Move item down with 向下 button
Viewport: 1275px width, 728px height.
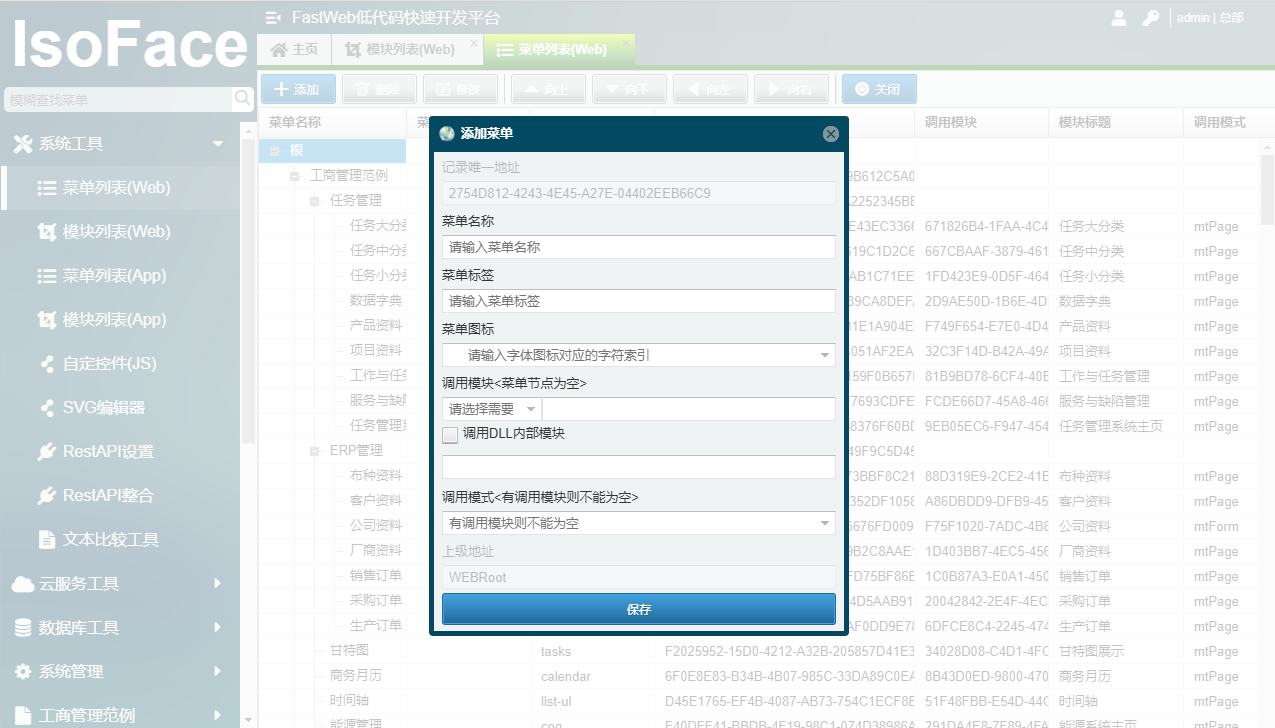tap(629, 89)
